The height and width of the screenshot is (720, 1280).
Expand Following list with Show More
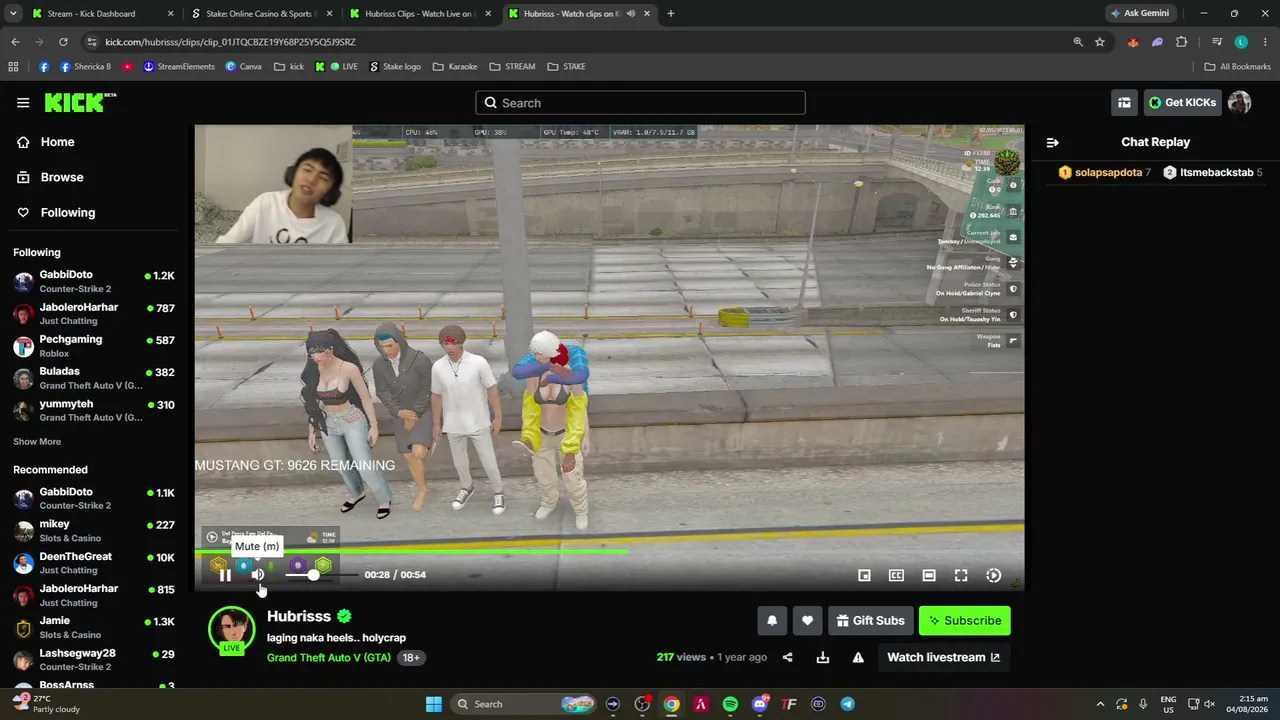[37, 442]
